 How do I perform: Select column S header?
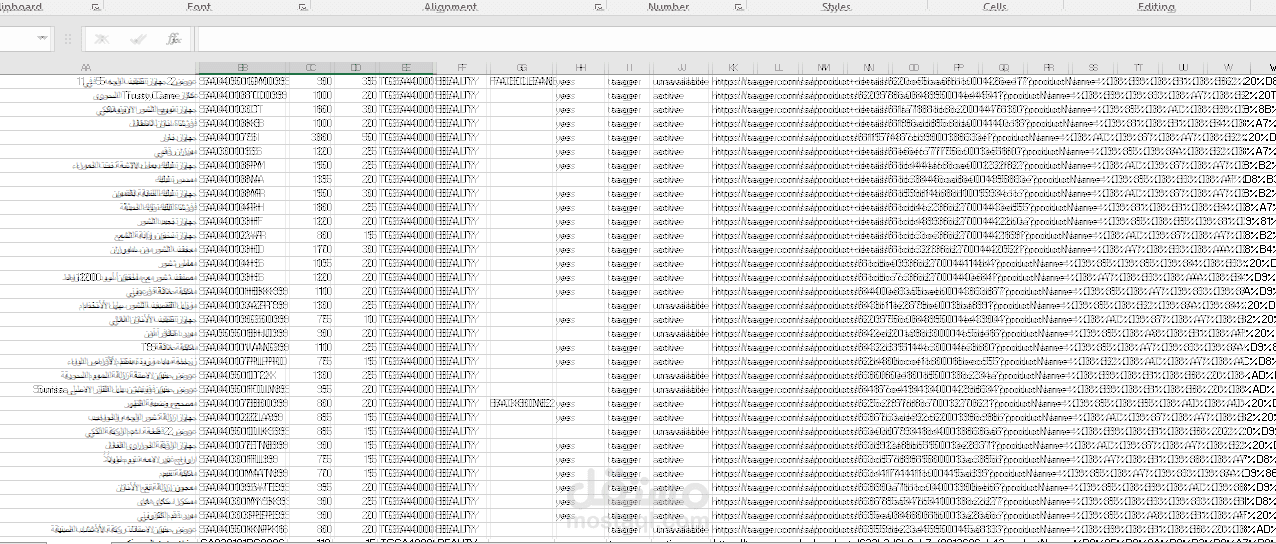pyautogui.click(x=1093, y=67)
